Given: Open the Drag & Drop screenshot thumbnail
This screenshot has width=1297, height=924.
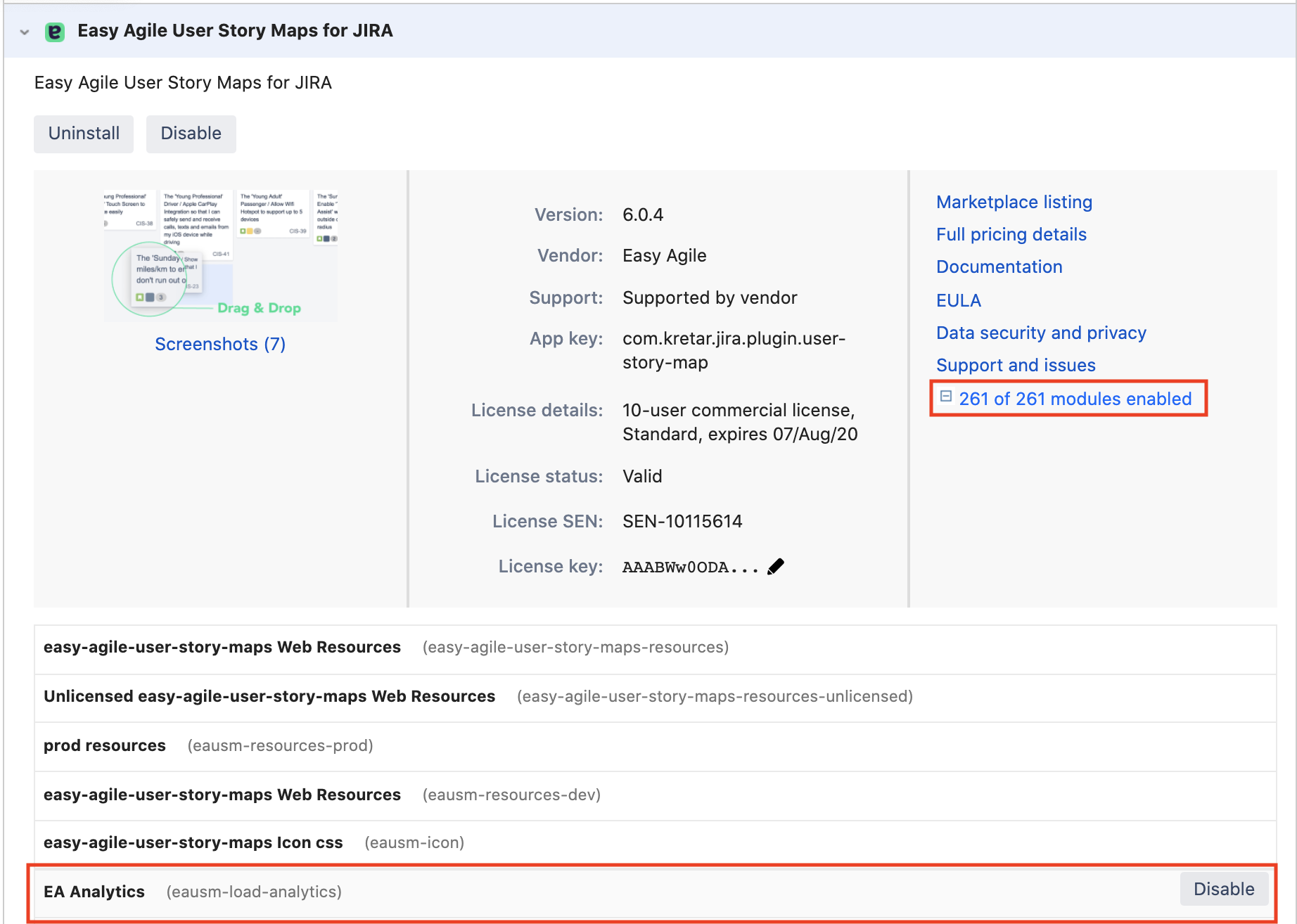Looking at the screenshot, I should pos(221,254).
